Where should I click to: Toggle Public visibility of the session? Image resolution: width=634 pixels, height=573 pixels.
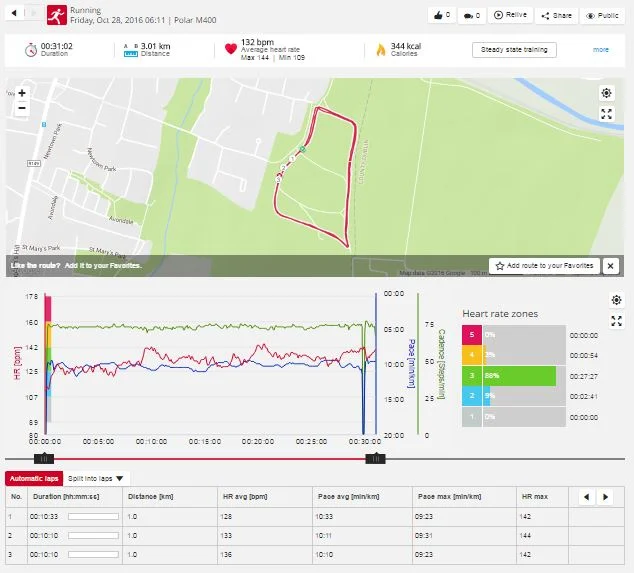click(601, 16)
